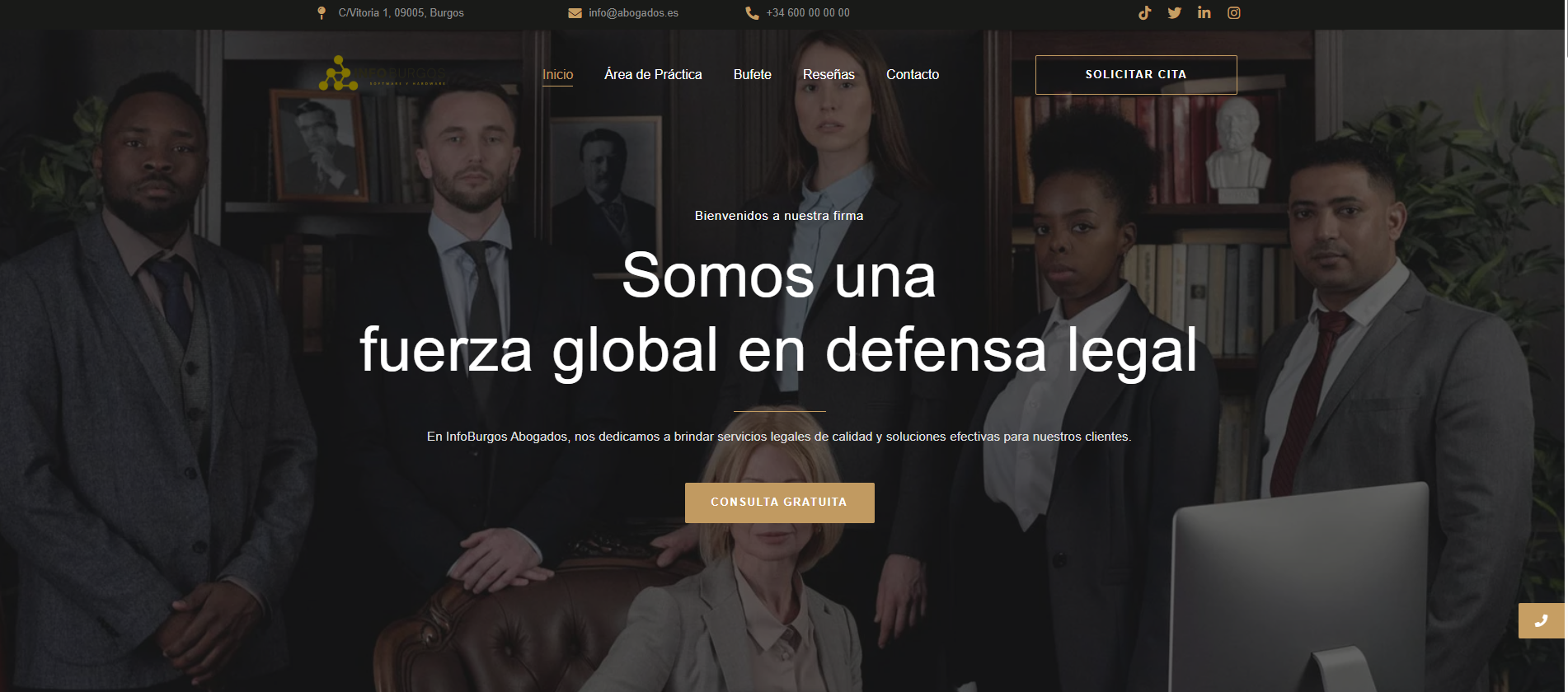
Task: Click the phone handset icon in top bar
Action: (752, 13)
